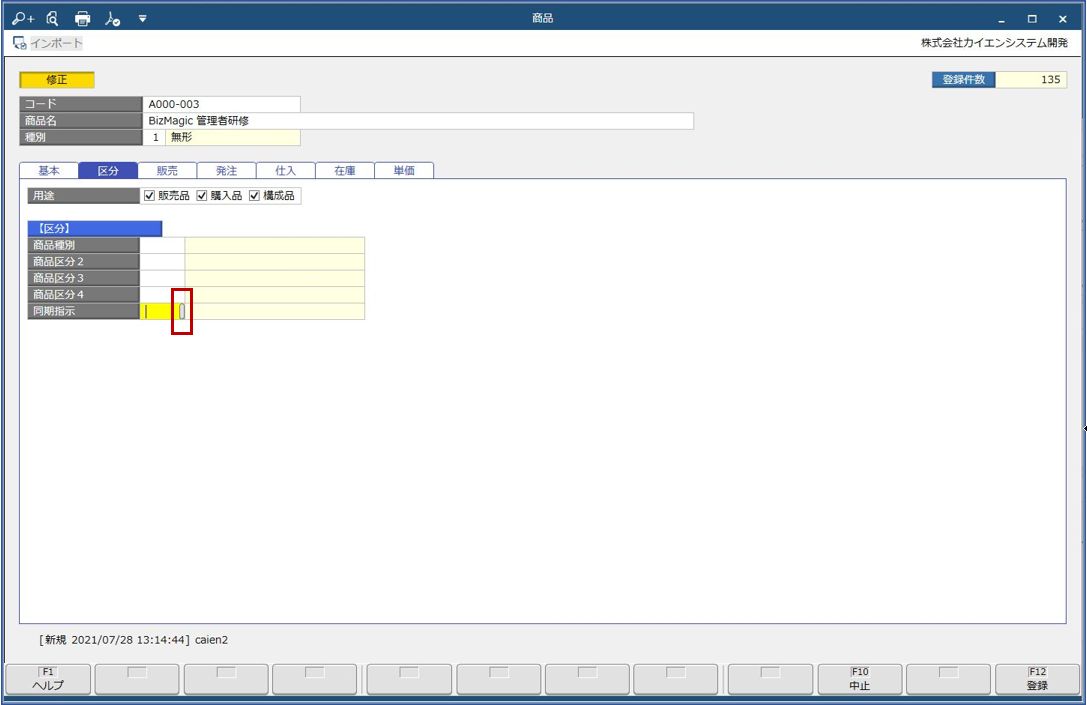The width and height of the screenshot is (1087, 705).
Task: Click the F12 登録 button
Action: 1038,679
